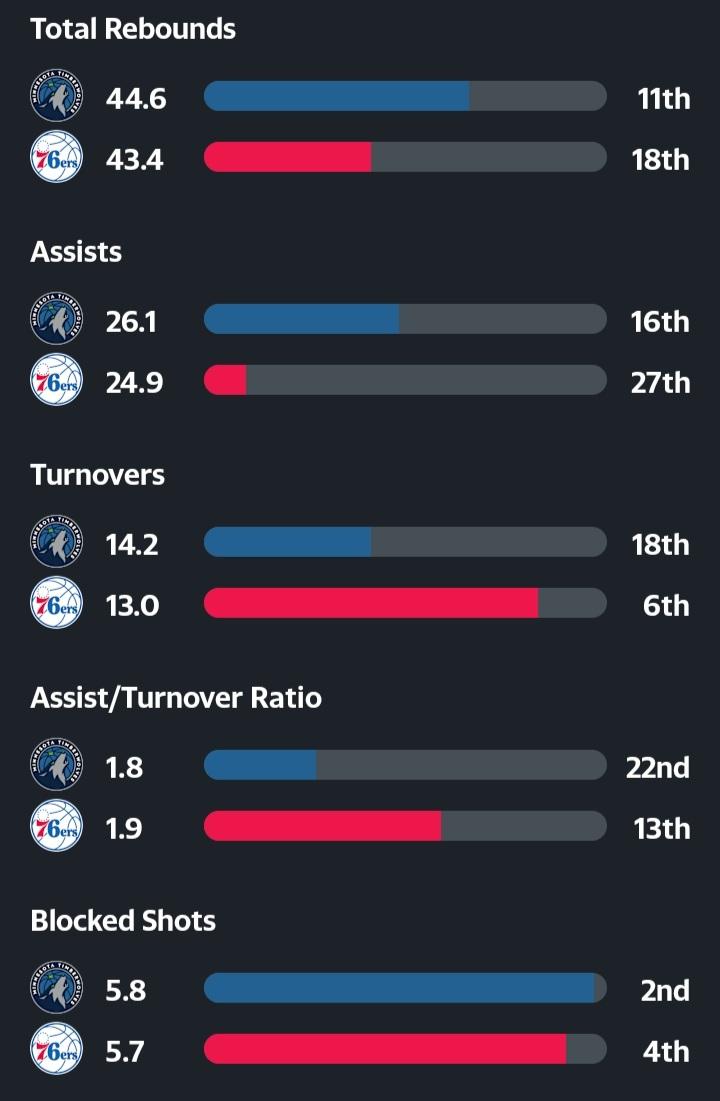The image size is (720, 1101).
Task: Click the Blocked Shots heading
Action: click(123, 920)
